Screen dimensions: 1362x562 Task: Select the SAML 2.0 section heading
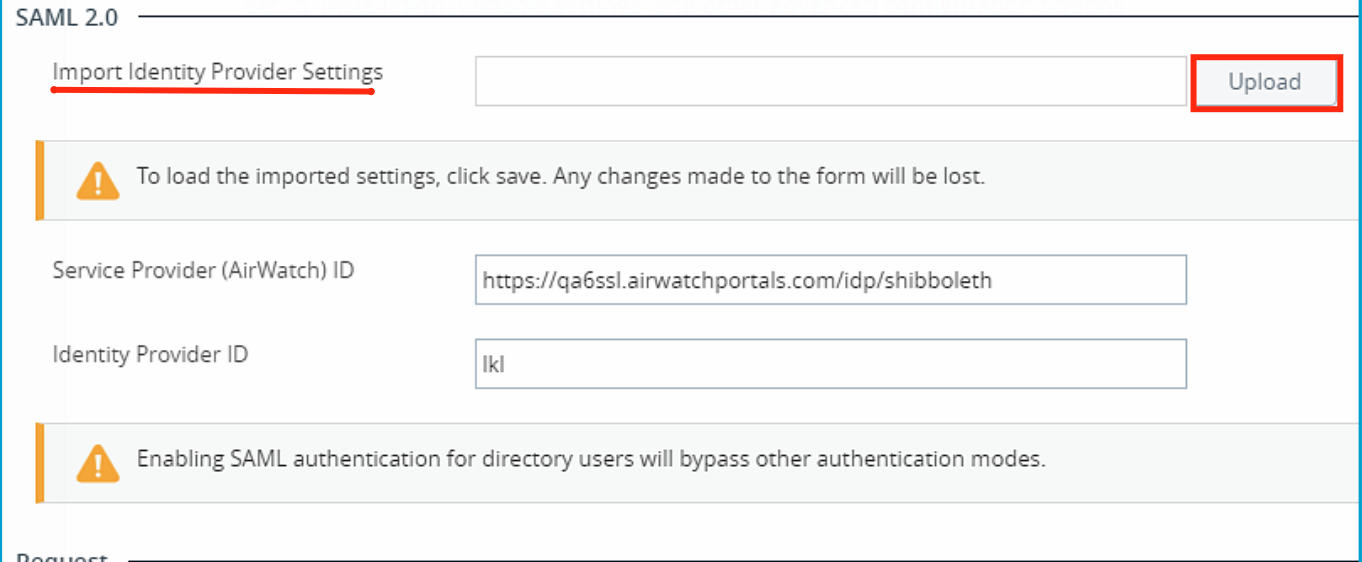[67, 17]
